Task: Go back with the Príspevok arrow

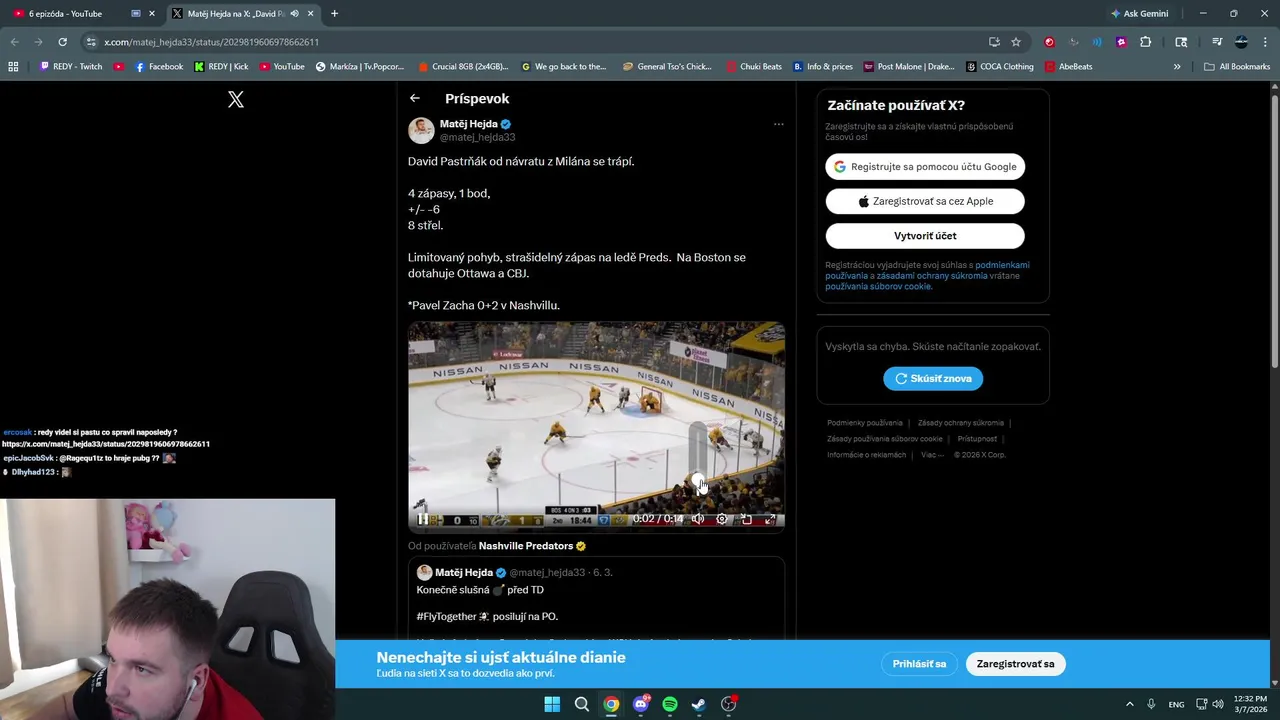Action: [415, 98]
